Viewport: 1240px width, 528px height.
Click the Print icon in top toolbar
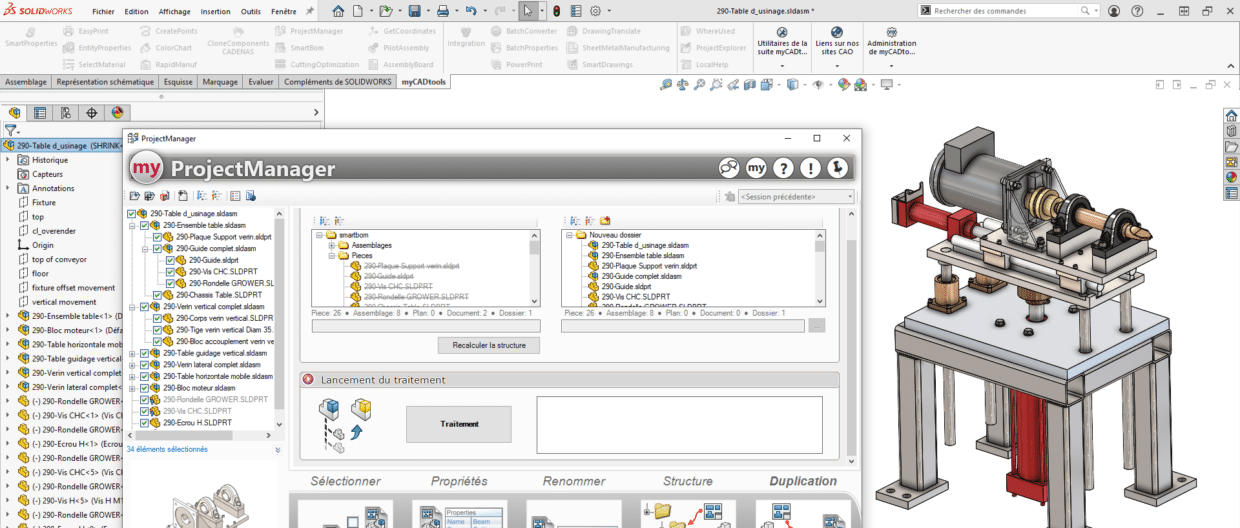(442, 11)
